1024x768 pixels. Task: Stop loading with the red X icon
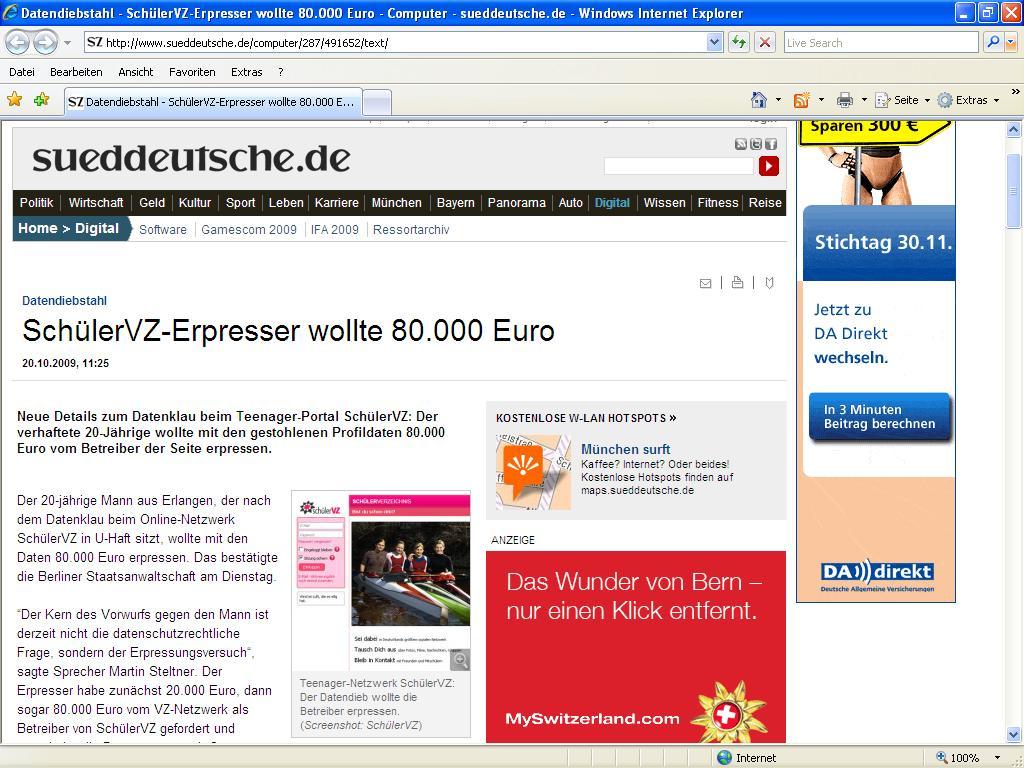point(765,43)
